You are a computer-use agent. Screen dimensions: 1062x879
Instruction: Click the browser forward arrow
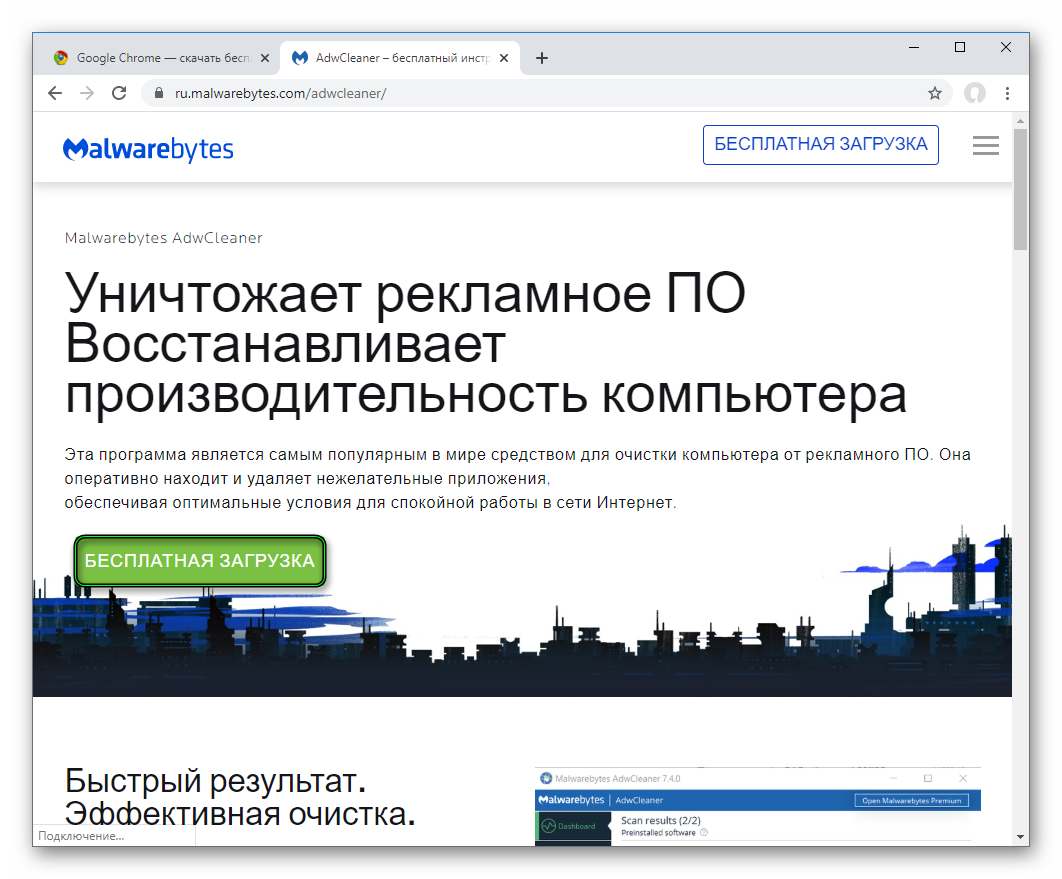coord(87,93)
